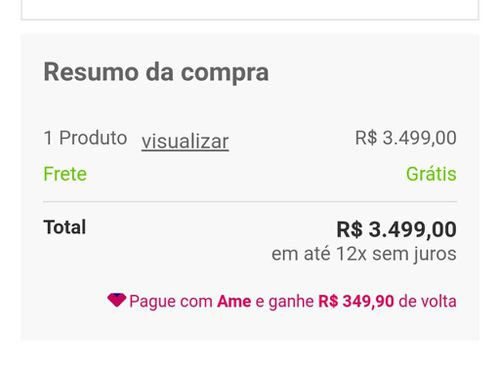Click the em até 12x sem juros text
The width and height of the screenshot is (500, 370).
(364, 254)
